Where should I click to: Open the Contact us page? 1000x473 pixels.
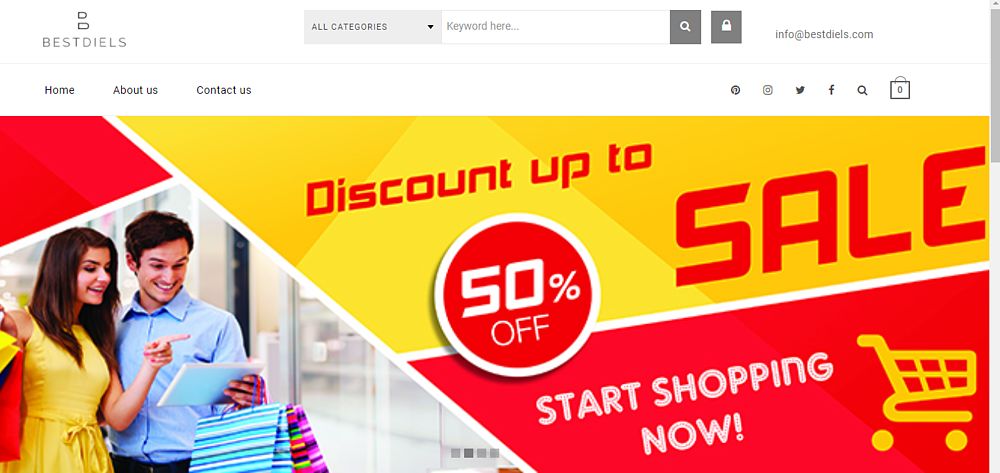pos(224,91)
